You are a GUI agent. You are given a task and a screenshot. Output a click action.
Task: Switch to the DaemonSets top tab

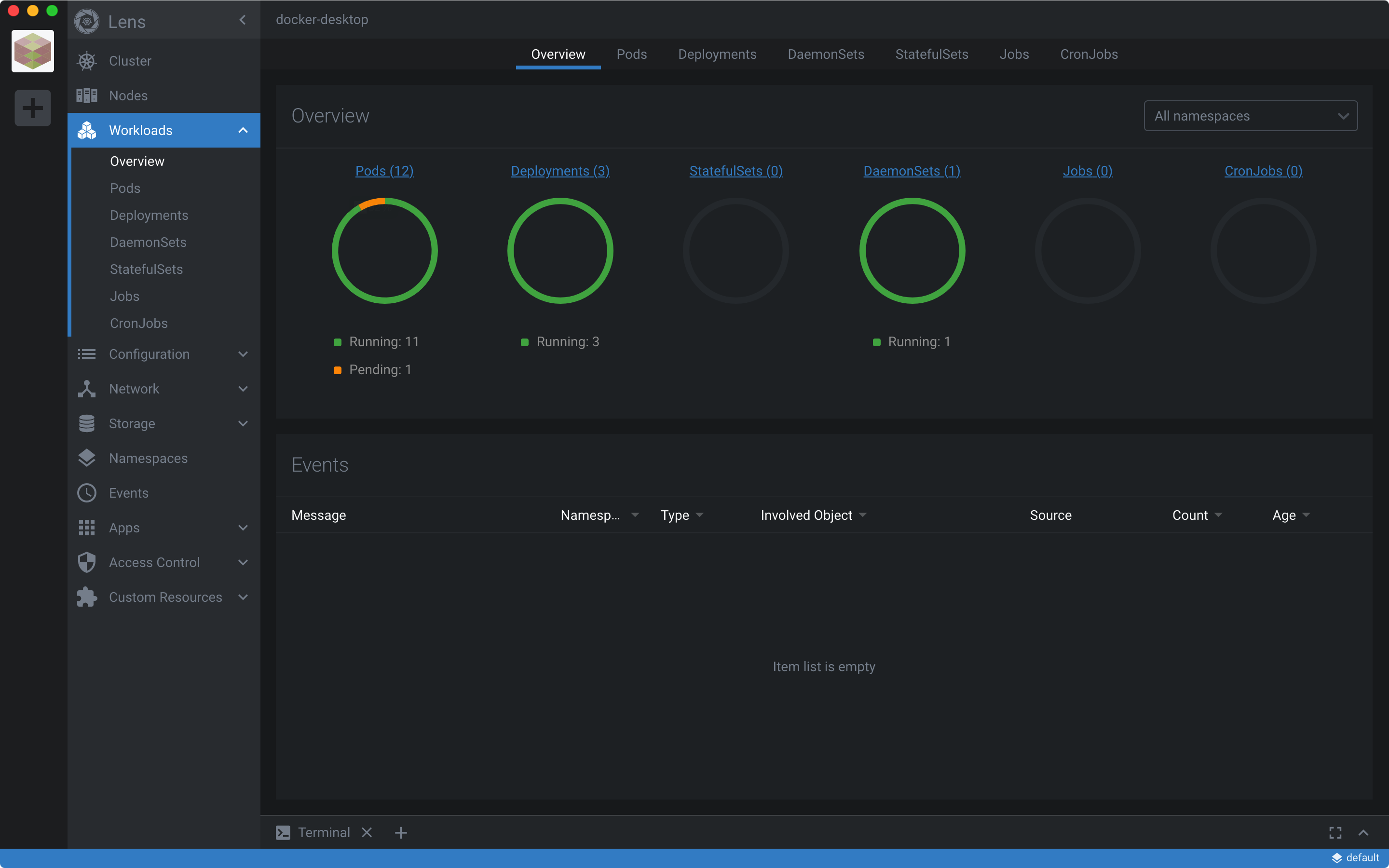tap(825, 54)
